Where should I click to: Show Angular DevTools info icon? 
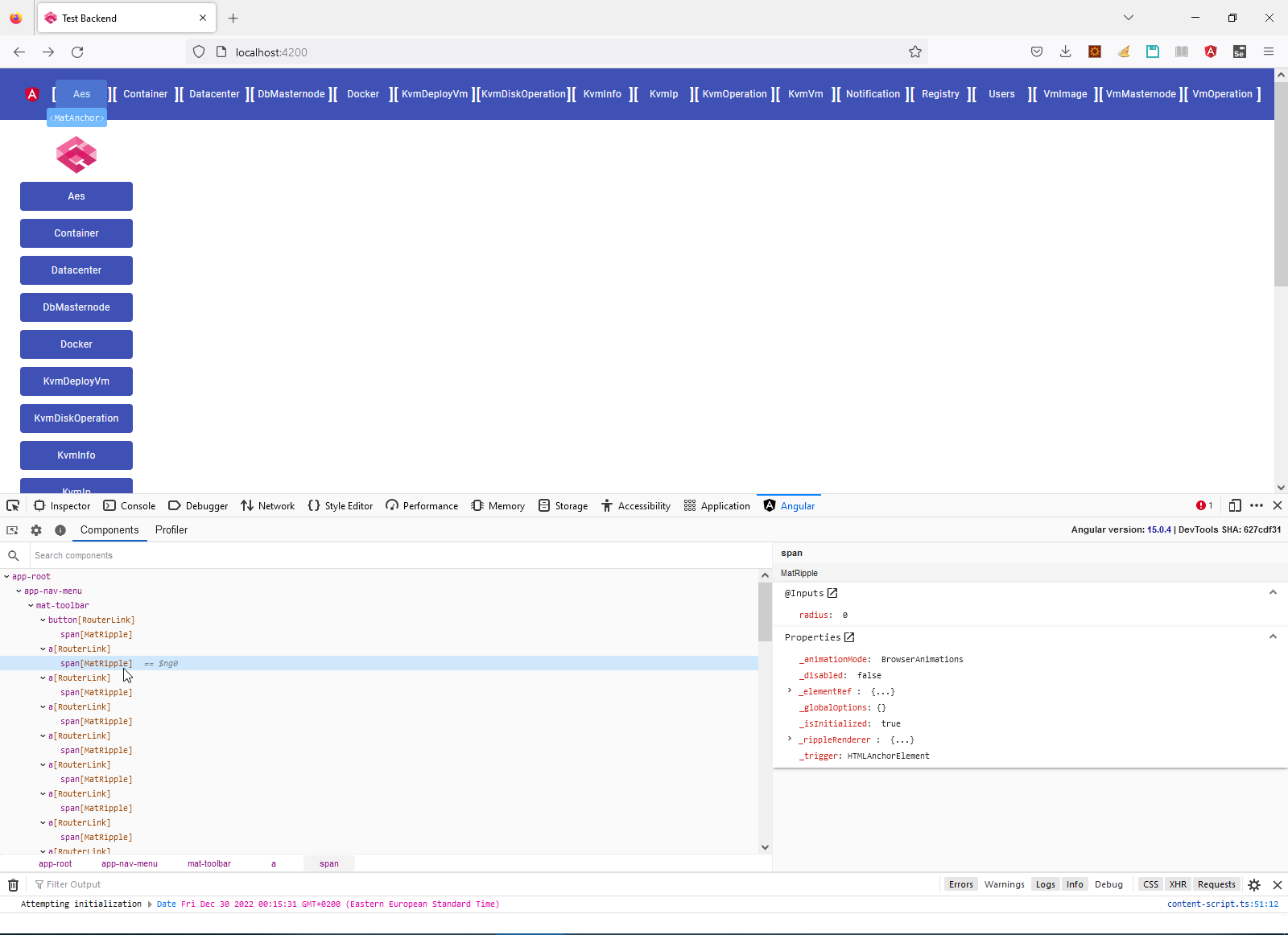click(60, 530)
